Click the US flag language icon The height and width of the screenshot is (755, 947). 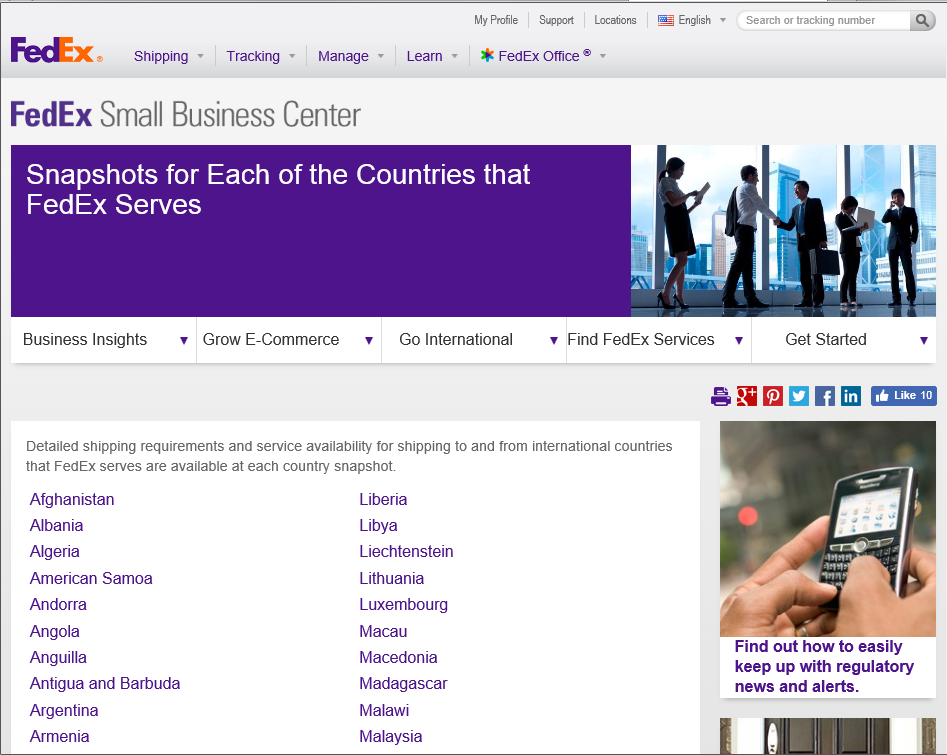666,21
